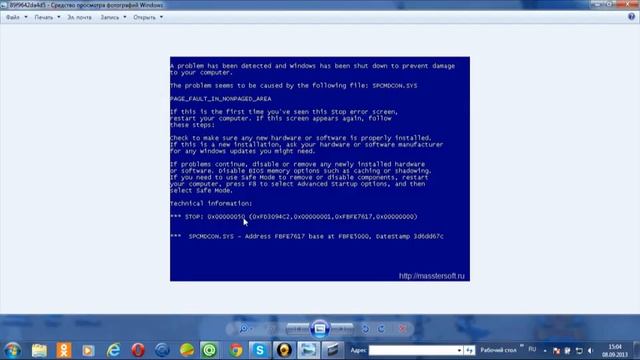Switch the RU input language indicator
Screen dimensions: 640x360
point(532,349)
